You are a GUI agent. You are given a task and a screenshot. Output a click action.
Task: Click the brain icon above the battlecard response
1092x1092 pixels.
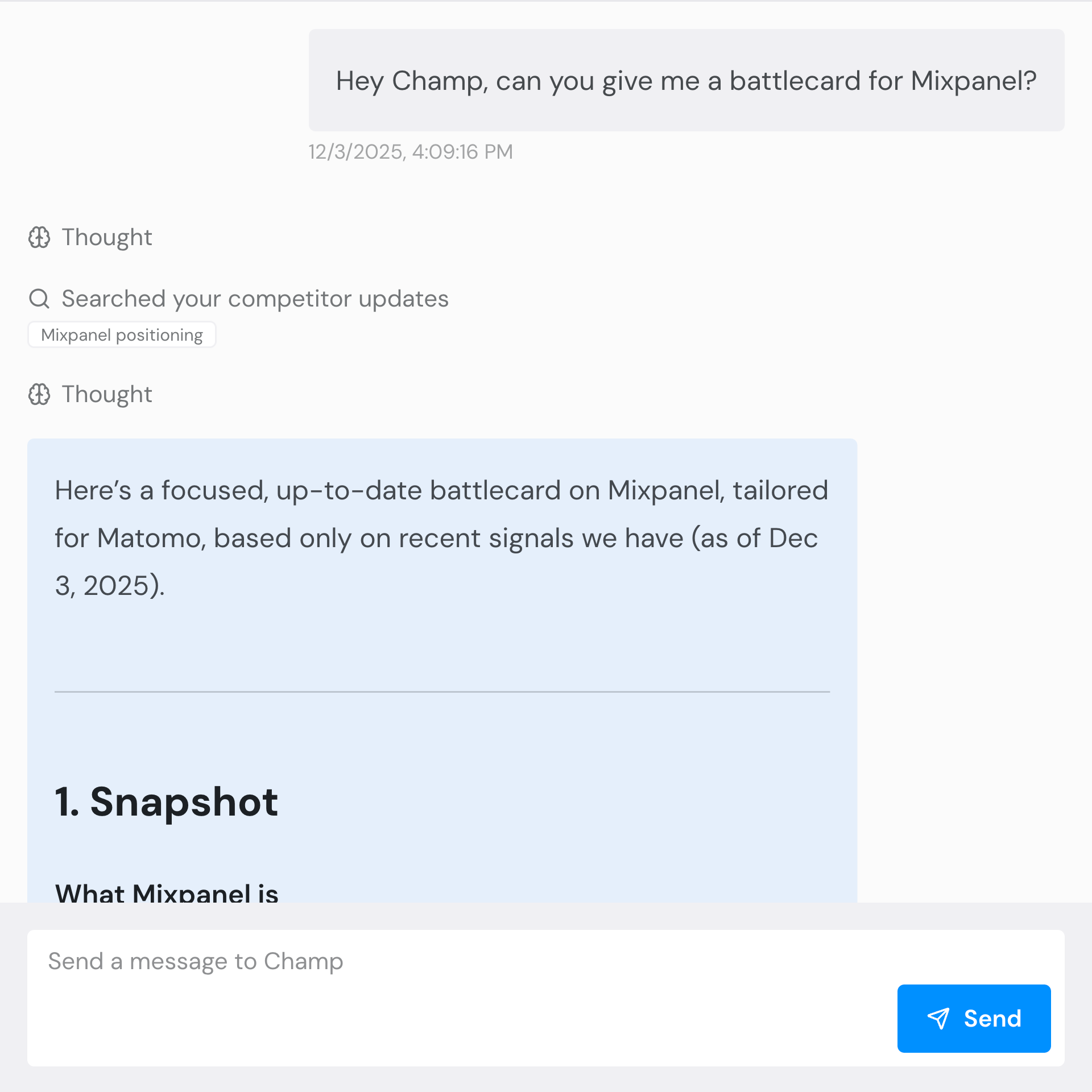(x=40, y=394)
